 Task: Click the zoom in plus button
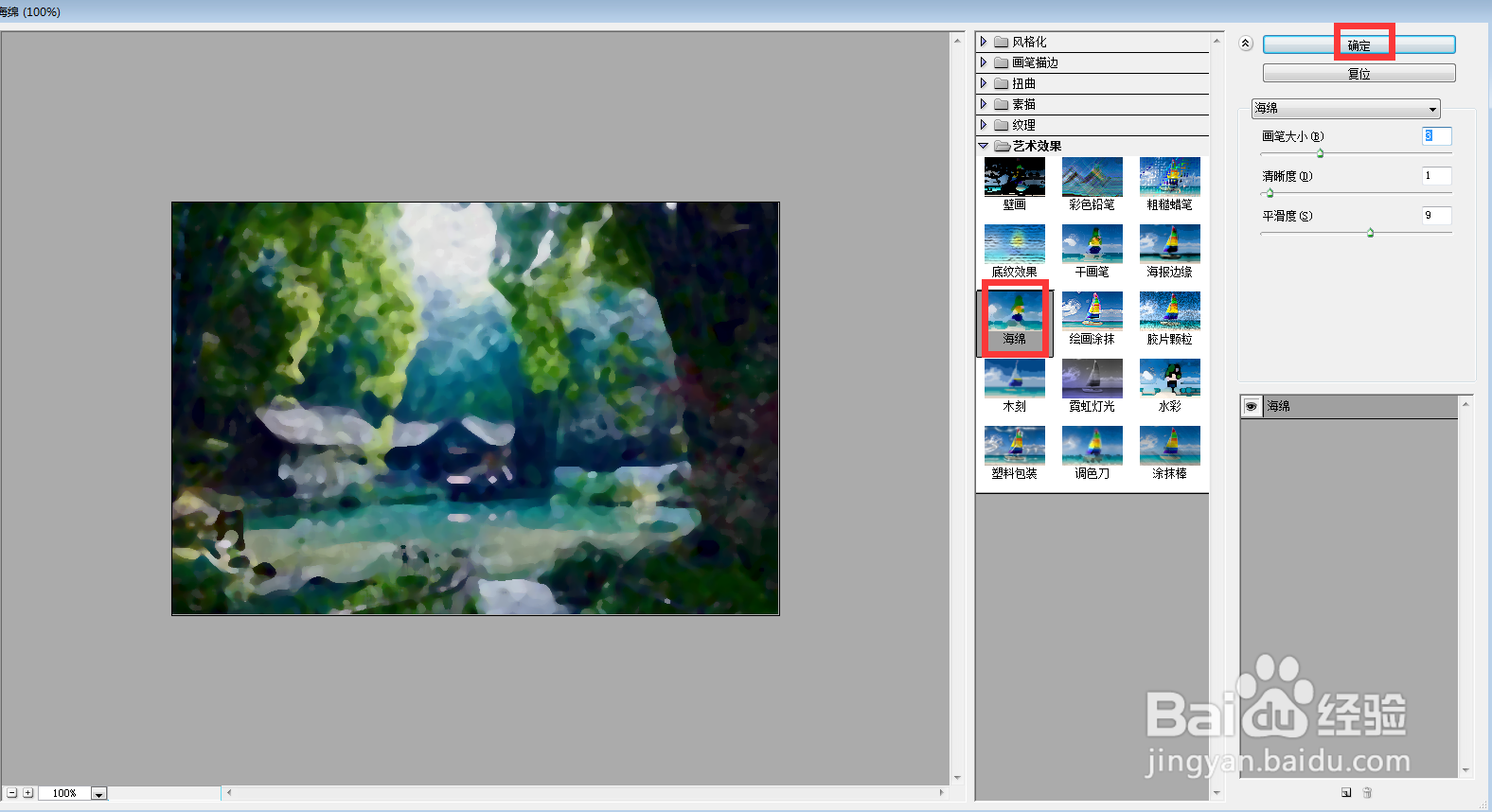pos(28,793)
